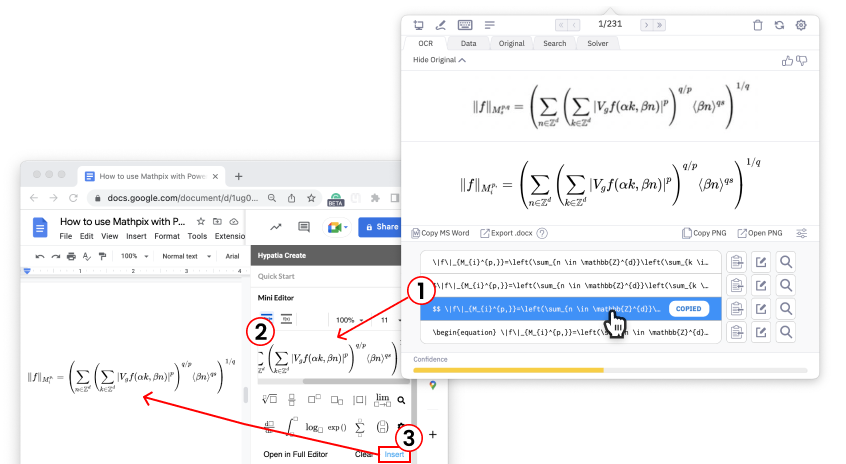The image size is (846, 464).
Task: Open the Original tab
Action: coord(511,43)
